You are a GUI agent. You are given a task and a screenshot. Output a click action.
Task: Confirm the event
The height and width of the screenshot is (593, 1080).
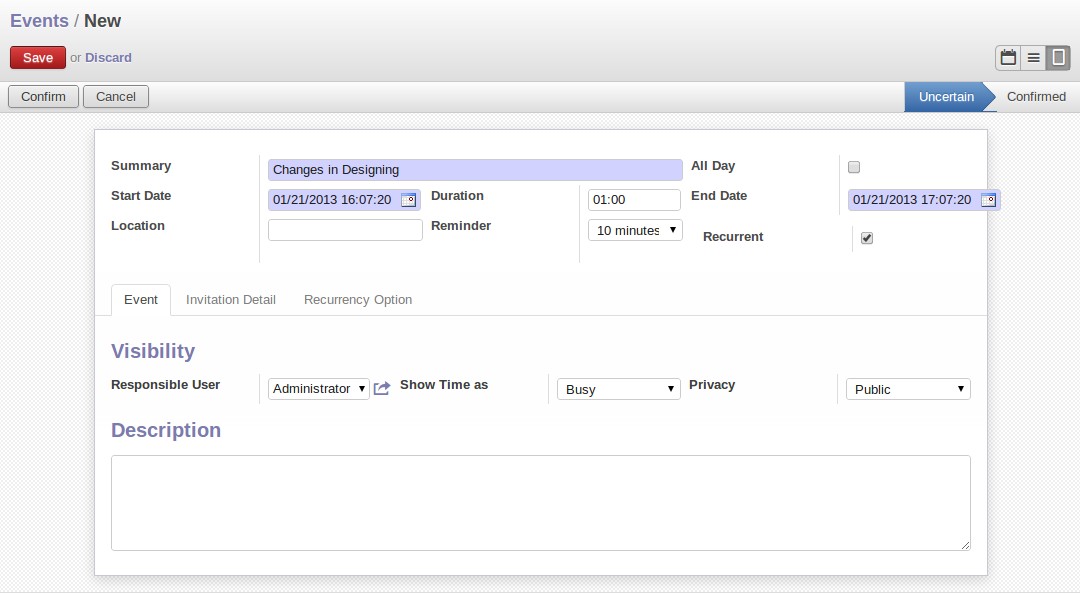click(x=43, y=96)
